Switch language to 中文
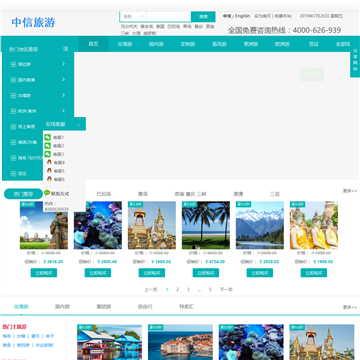 pyautogui.click(x=227, y=16)
